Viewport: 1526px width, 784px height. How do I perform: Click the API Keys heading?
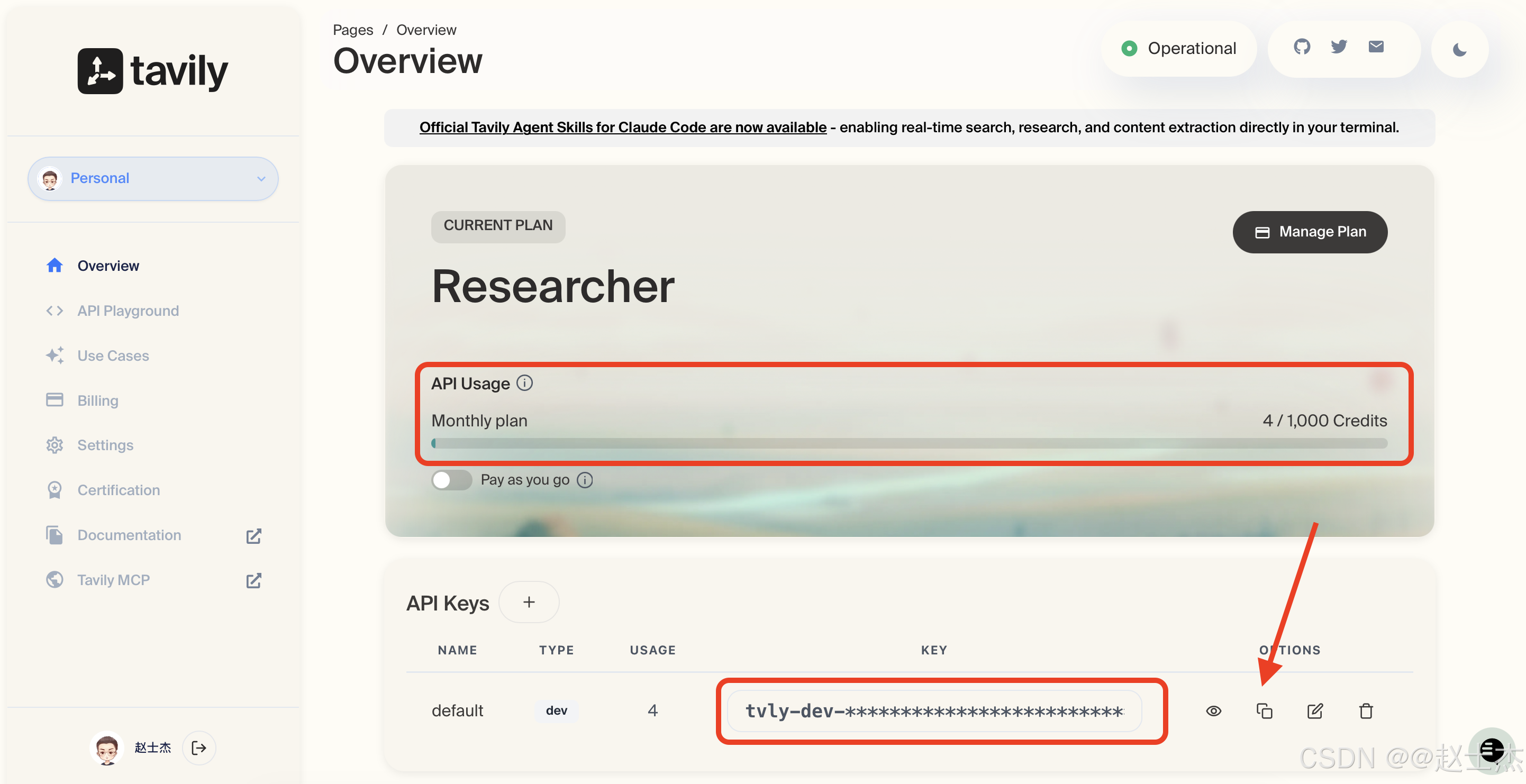pyautogui.click(x=448, y=603)
